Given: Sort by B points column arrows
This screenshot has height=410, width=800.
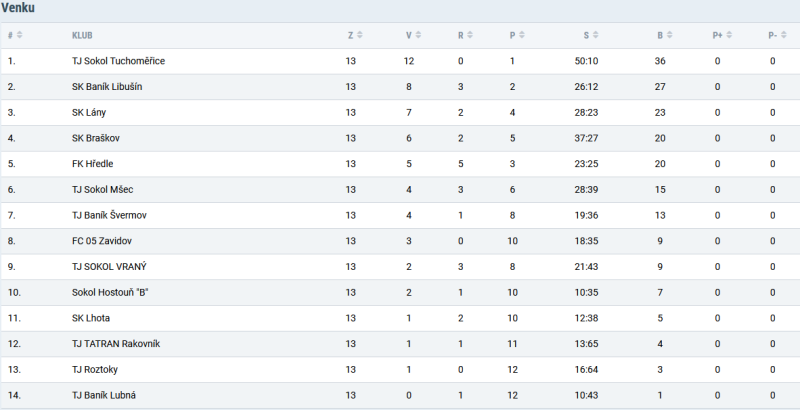Looking at the screenshot, I should 669,35.
